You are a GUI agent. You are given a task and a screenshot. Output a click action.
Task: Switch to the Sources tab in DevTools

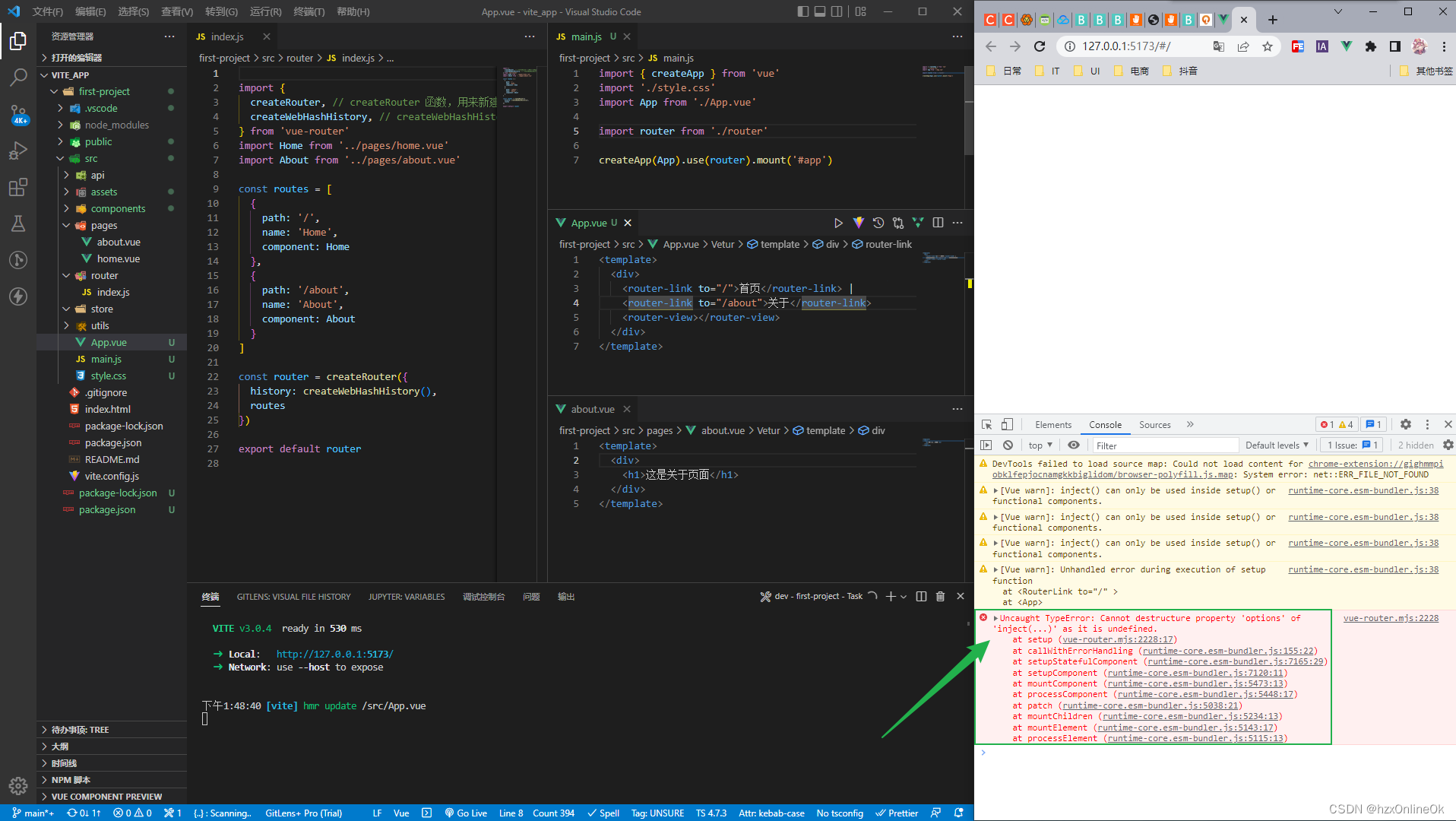(1154, 424)
